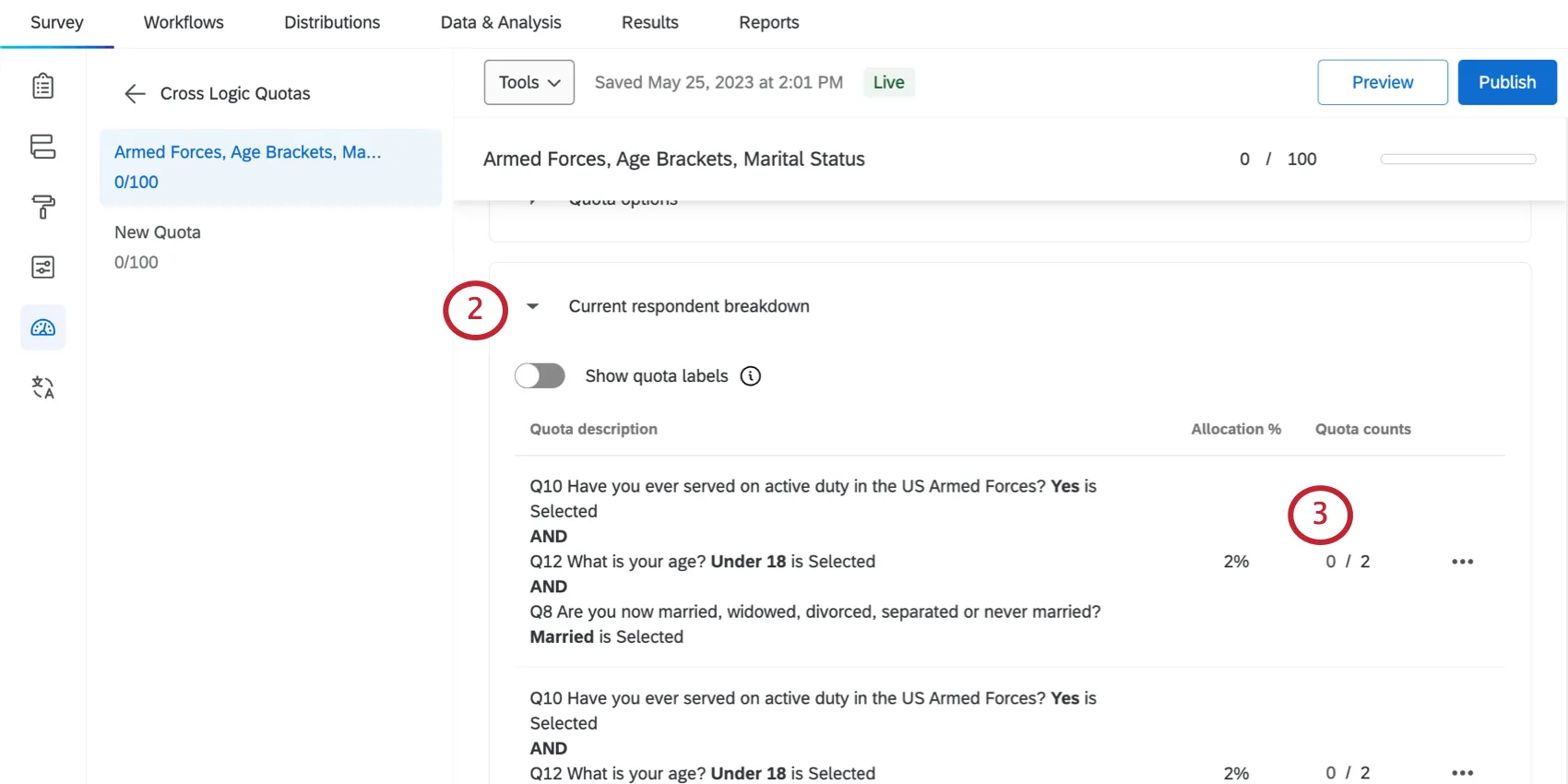Open the Survey Options settings icon
Viewport: 1568px width, 784px height.
point(42,267)
